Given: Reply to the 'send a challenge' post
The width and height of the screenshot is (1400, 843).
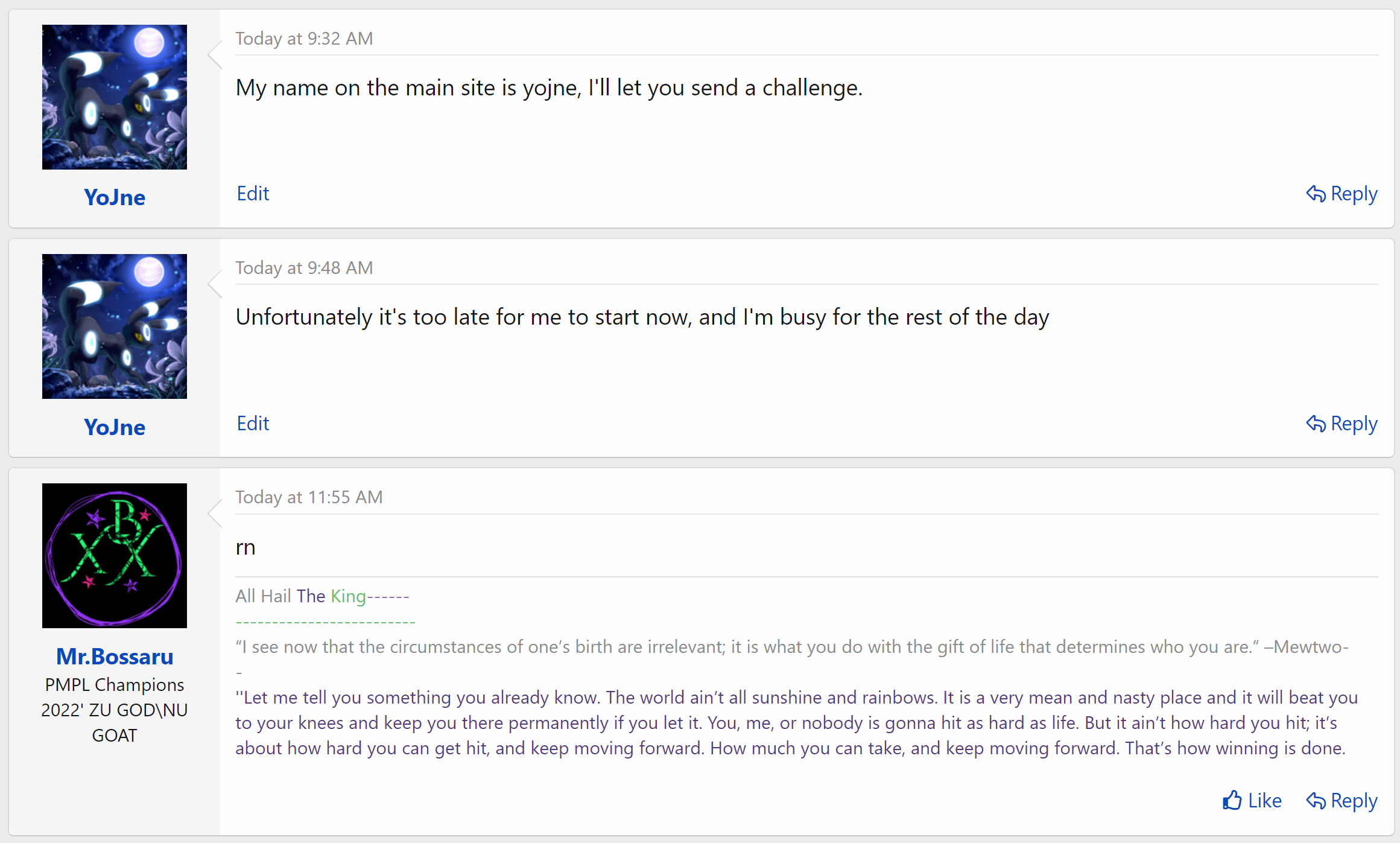Looking at the screenshot, I should coord(1342,194).
